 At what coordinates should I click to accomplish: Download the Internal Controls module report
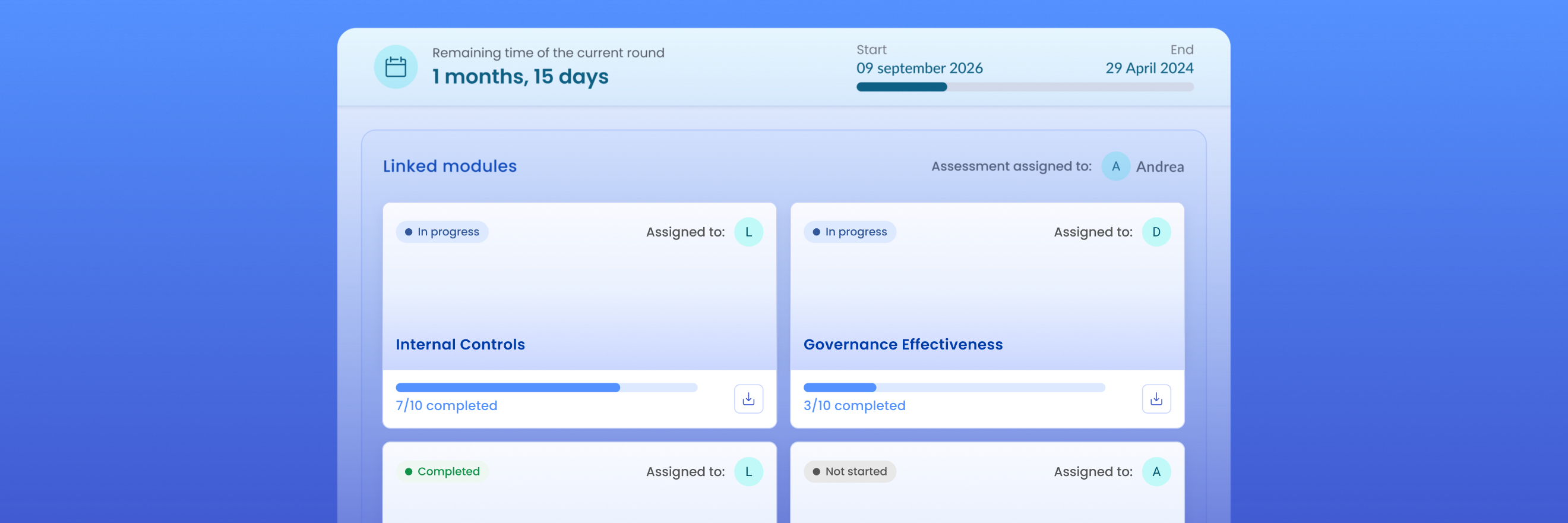(748, 399)
